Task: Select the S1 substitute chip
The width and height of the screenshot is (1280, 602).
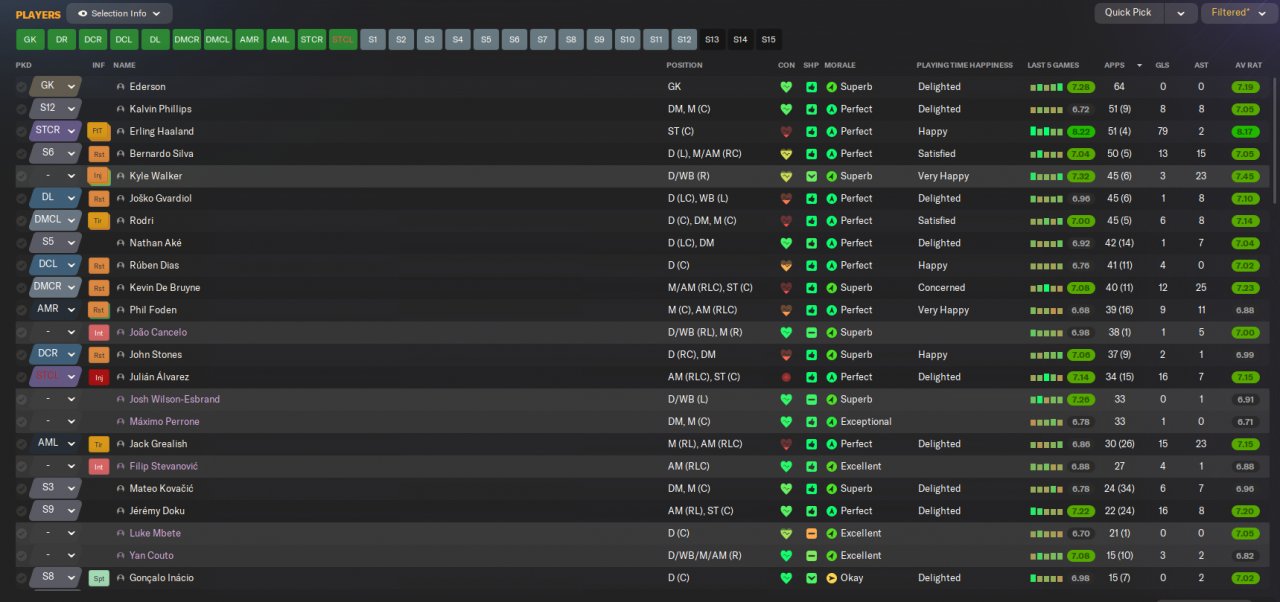Action: pos(373,40)
